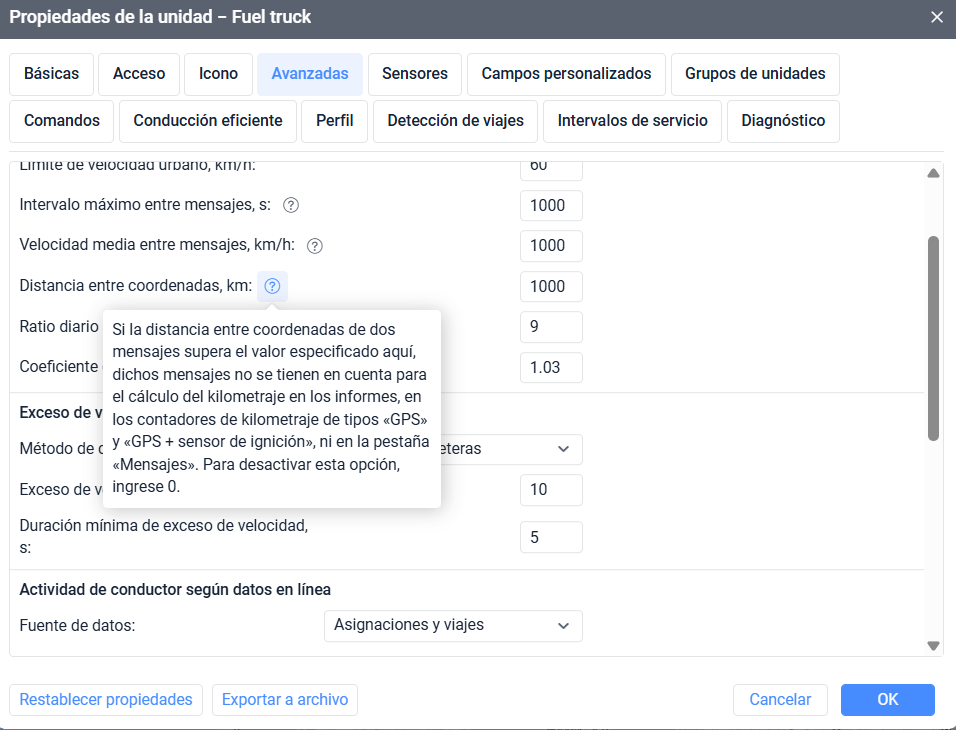Screen dimensions: 956x730
Task: Open the Intervalos de servicio tab
Action: coord(632,121)
